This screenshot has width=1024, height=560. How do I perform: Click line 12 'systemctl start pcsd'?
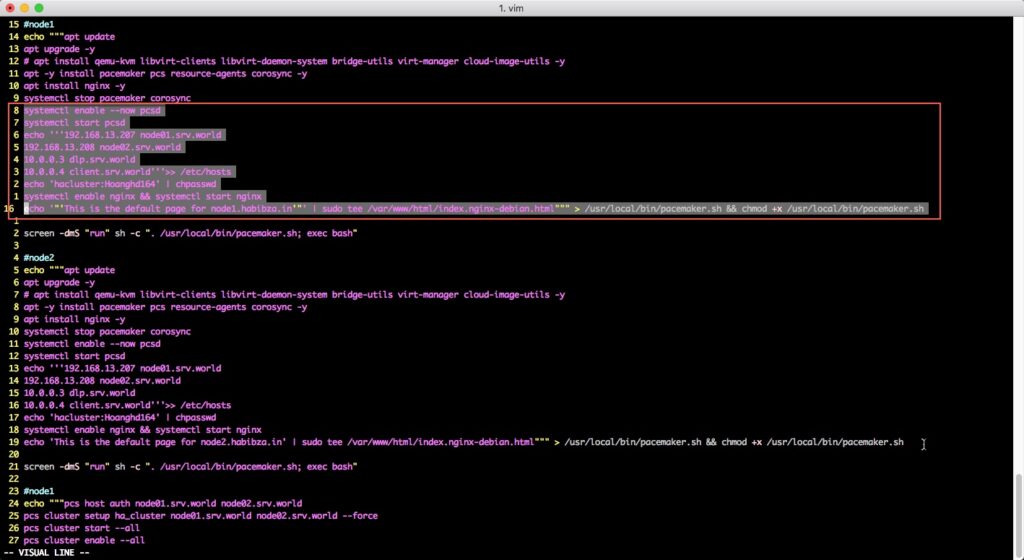point(74,356)
